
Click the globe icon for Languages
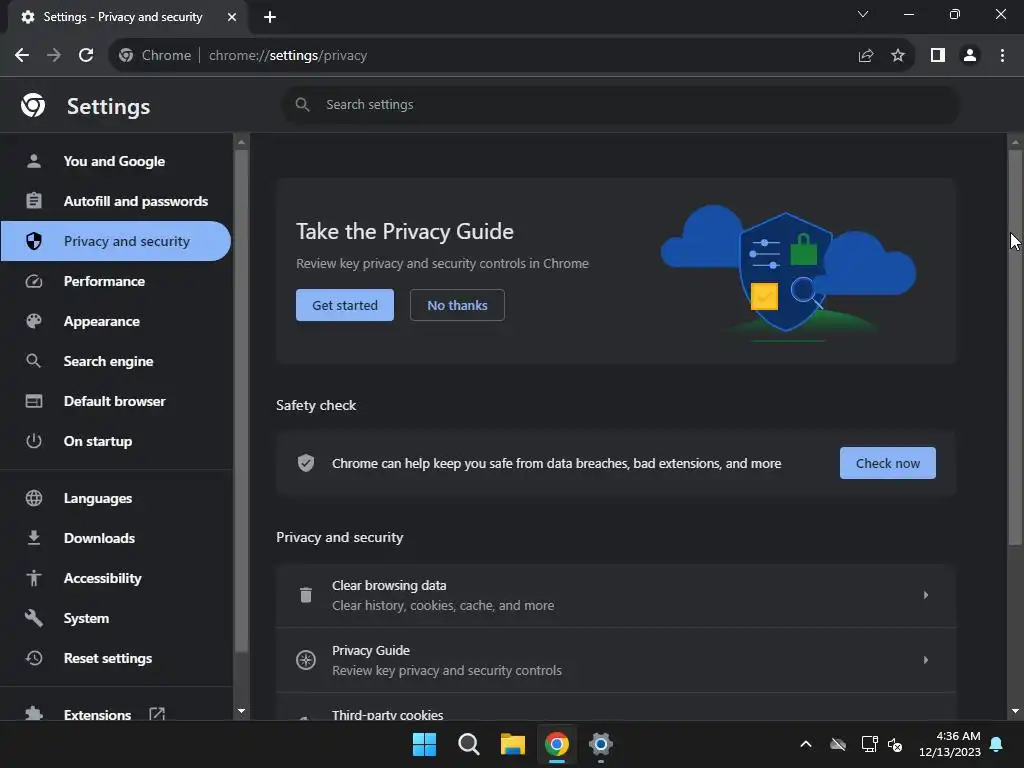click(34, 498)
